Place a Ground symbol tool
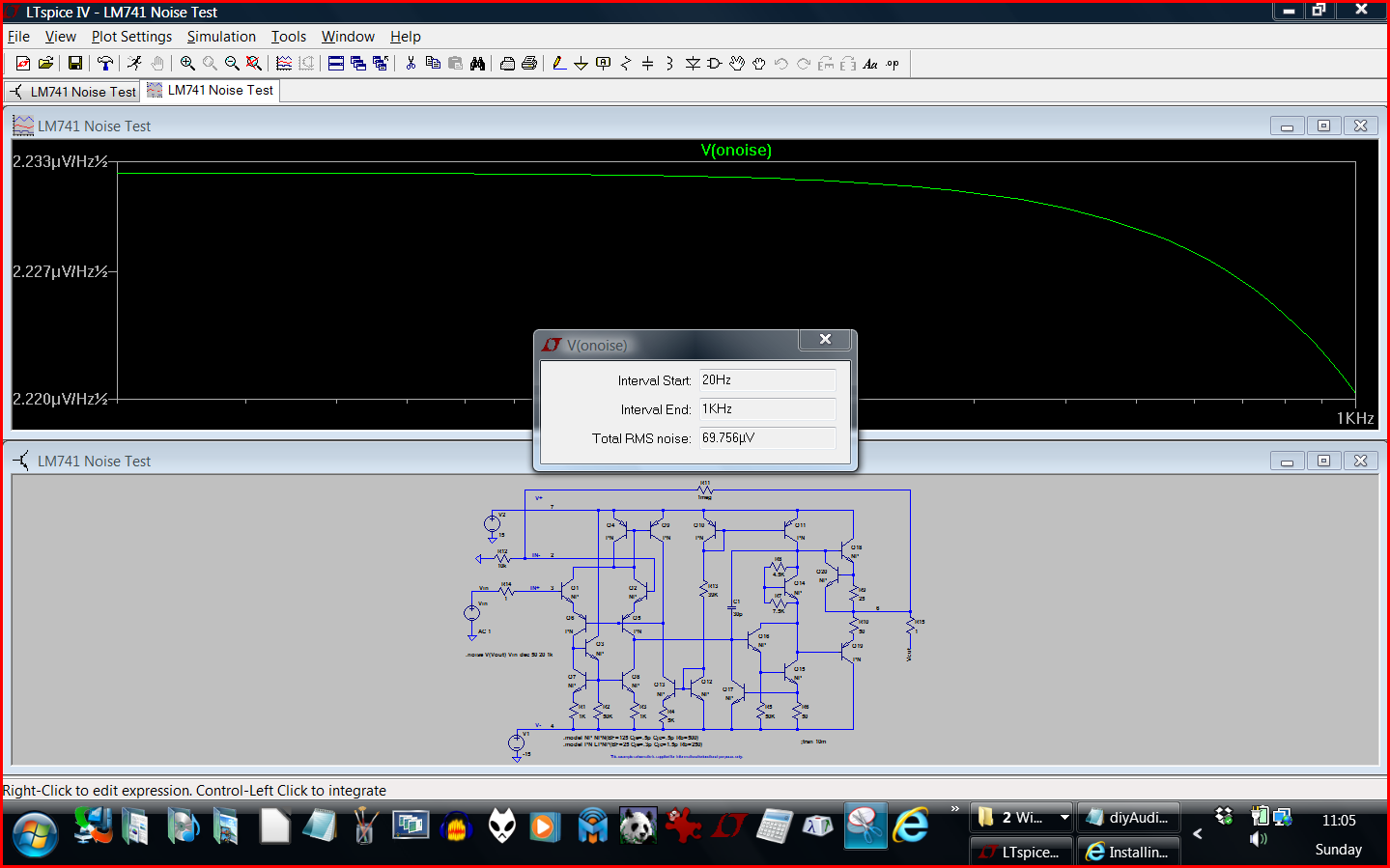 (x=581, y=63)
